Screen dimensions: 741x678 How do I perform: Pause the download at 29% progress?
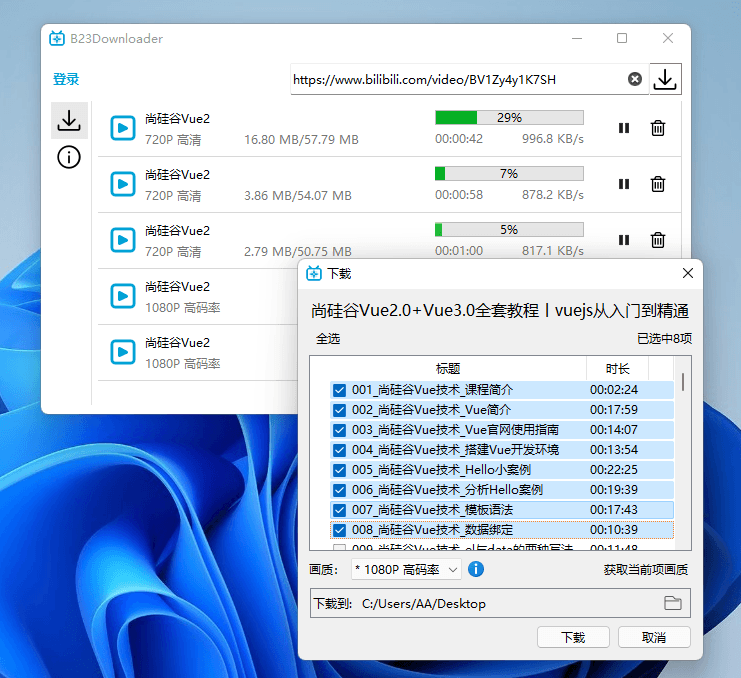[624, 128]
